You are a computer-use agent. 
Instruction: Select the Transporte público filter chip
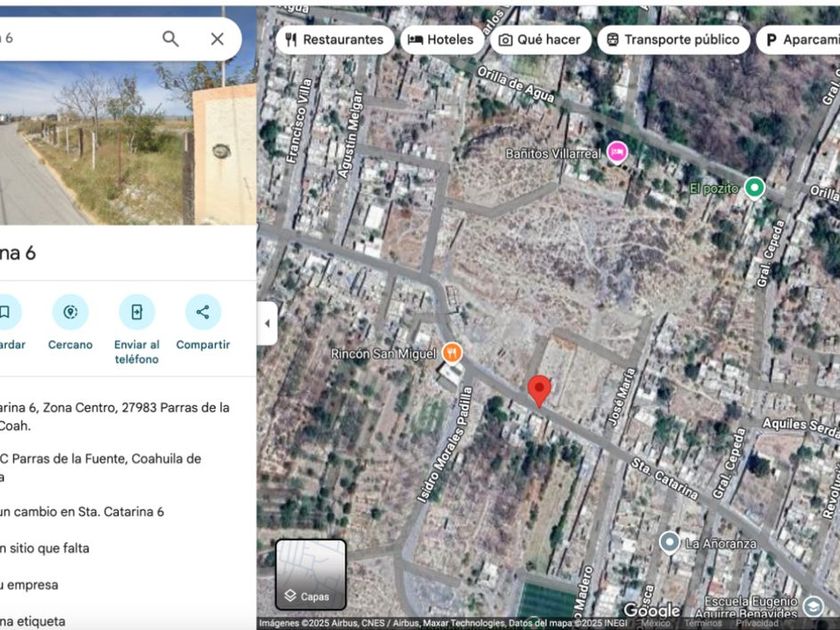[x=673, y=40]
